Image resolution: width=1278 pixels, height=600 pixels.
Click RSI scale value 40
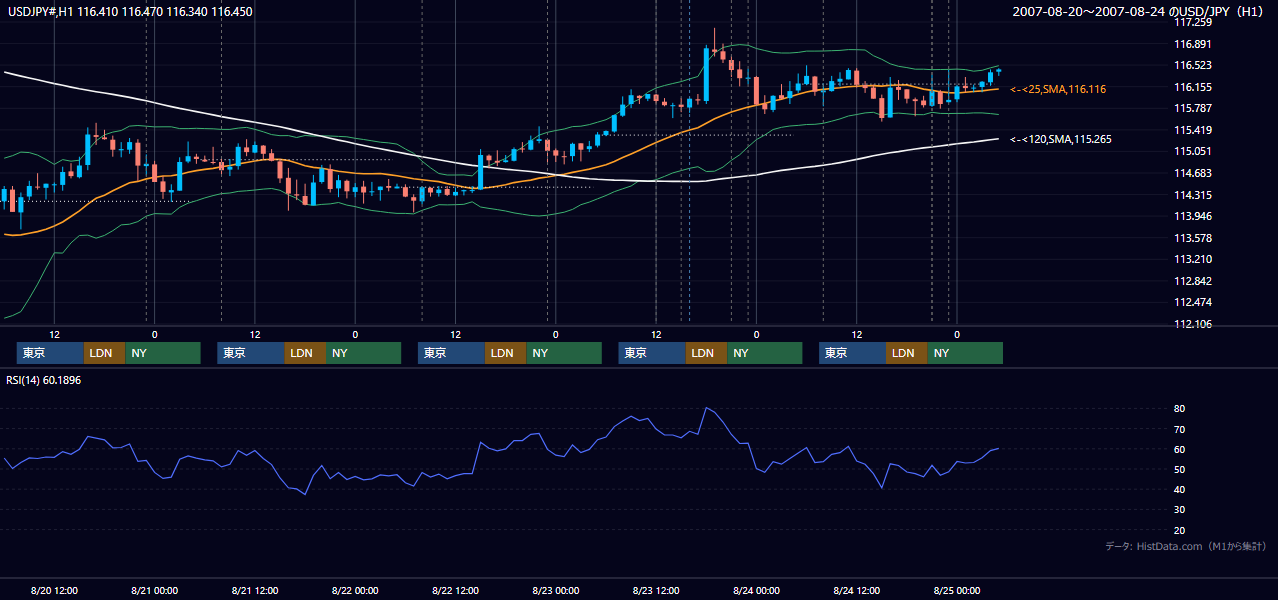1180,489
